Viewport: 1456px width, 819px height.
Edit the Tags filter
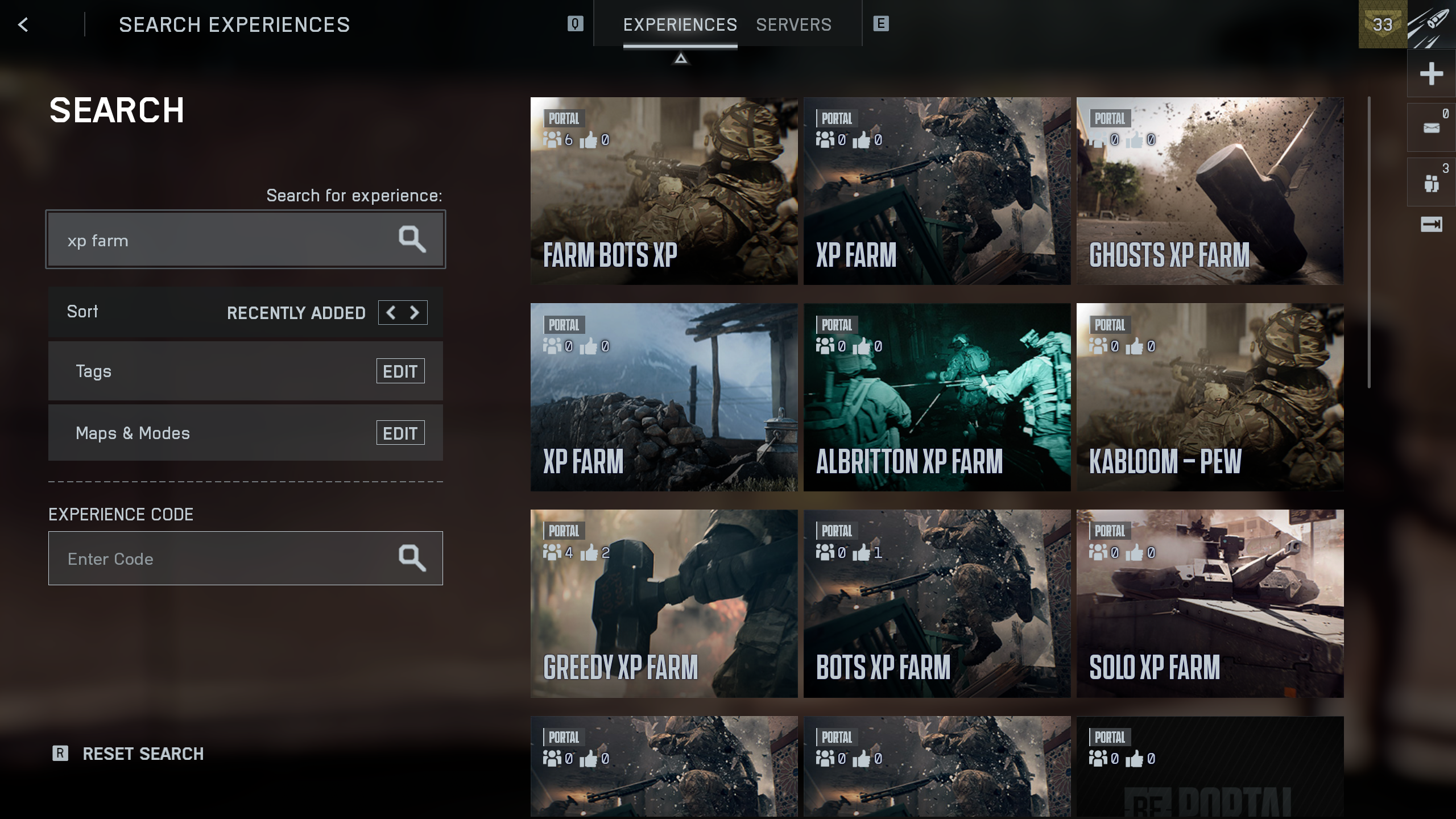(x=400, y=371)
